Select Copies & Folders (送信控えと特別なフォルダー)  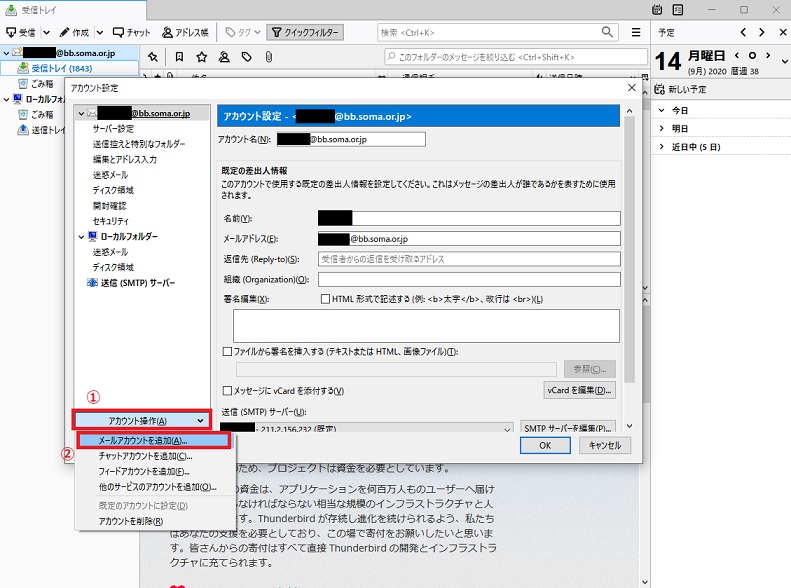pos(139,144)
